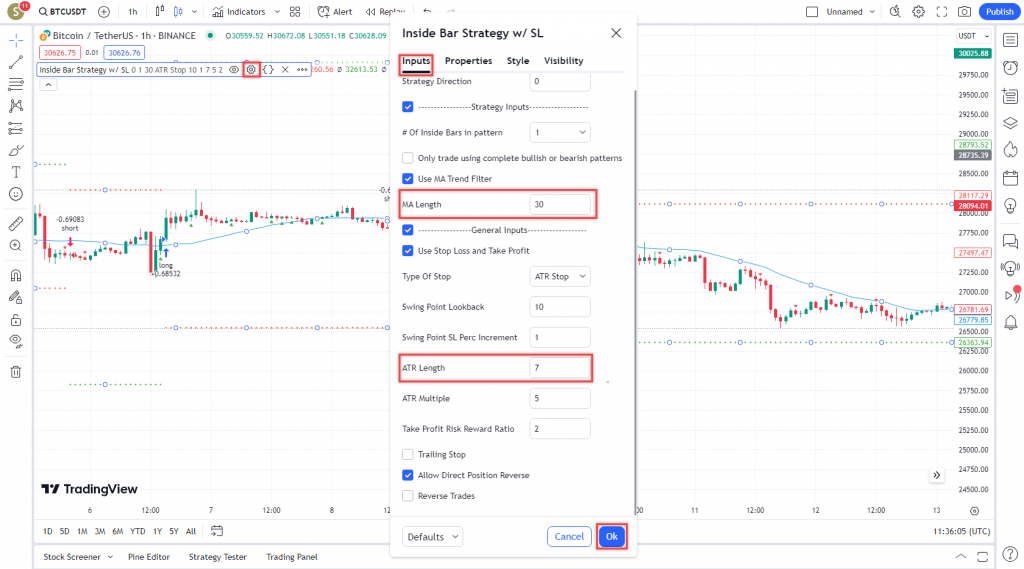Toggle magnet mode
The height and width of the screenshot is (569, 1024).
16,275
